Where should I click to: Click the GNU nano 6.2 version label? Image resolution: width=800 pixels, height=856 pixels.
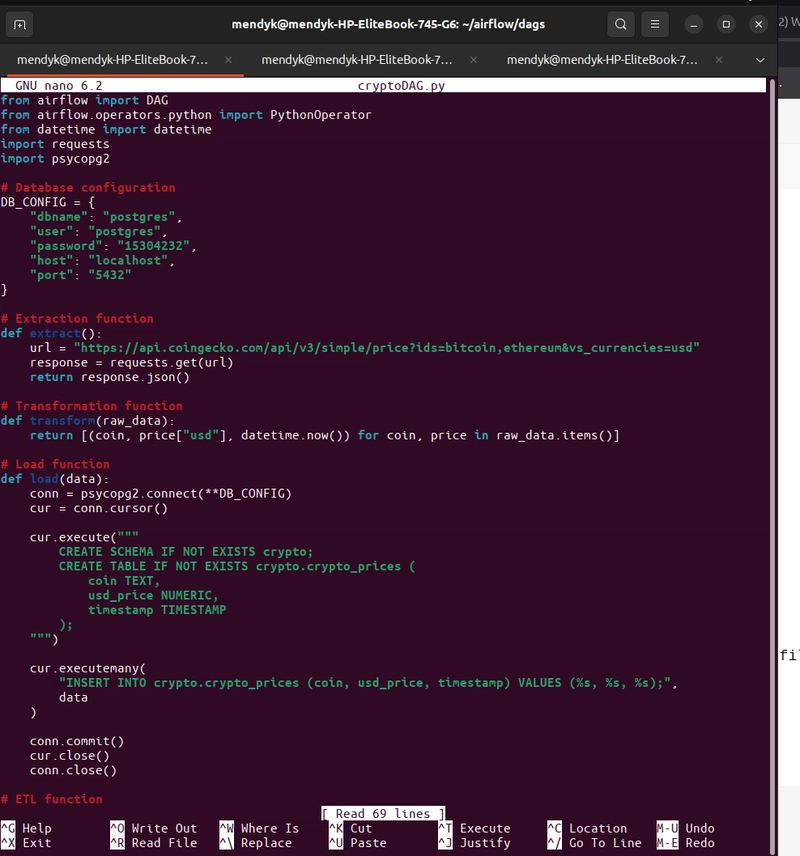pyautogui.click(x=58, y=86)
